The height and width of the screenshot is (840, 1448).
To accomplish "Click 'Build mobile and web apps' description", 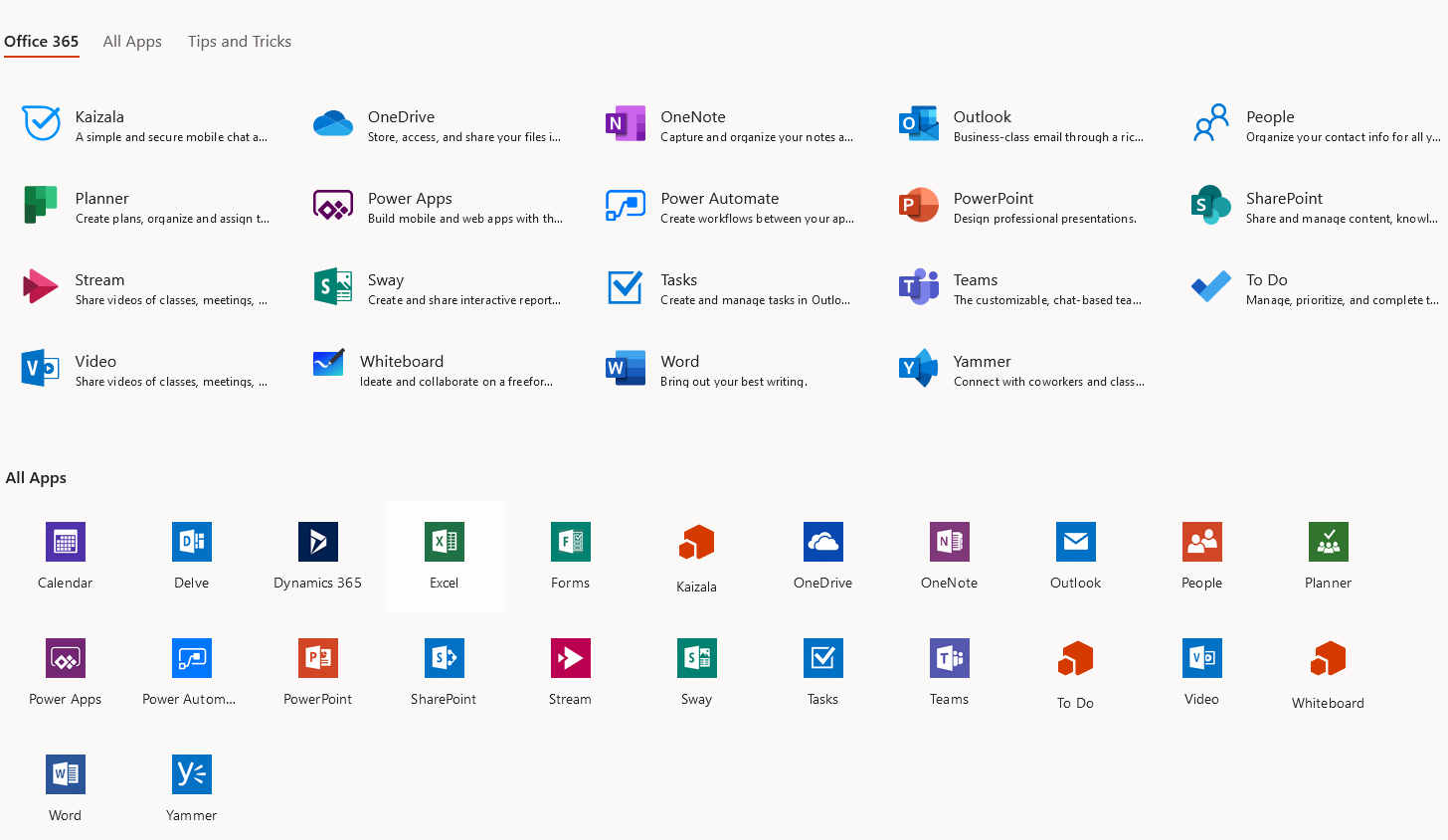I will coord(465,219).
